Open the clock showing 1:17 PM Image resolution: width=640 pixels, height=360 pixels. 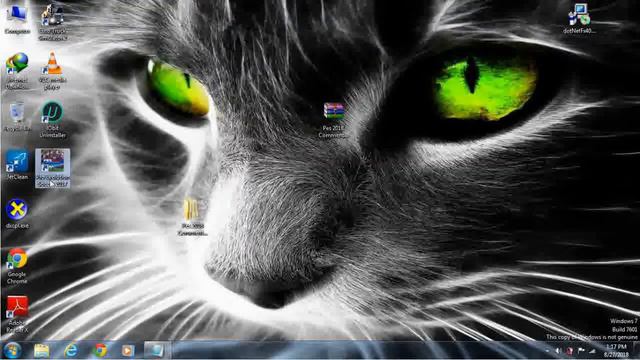pos(616,351)
